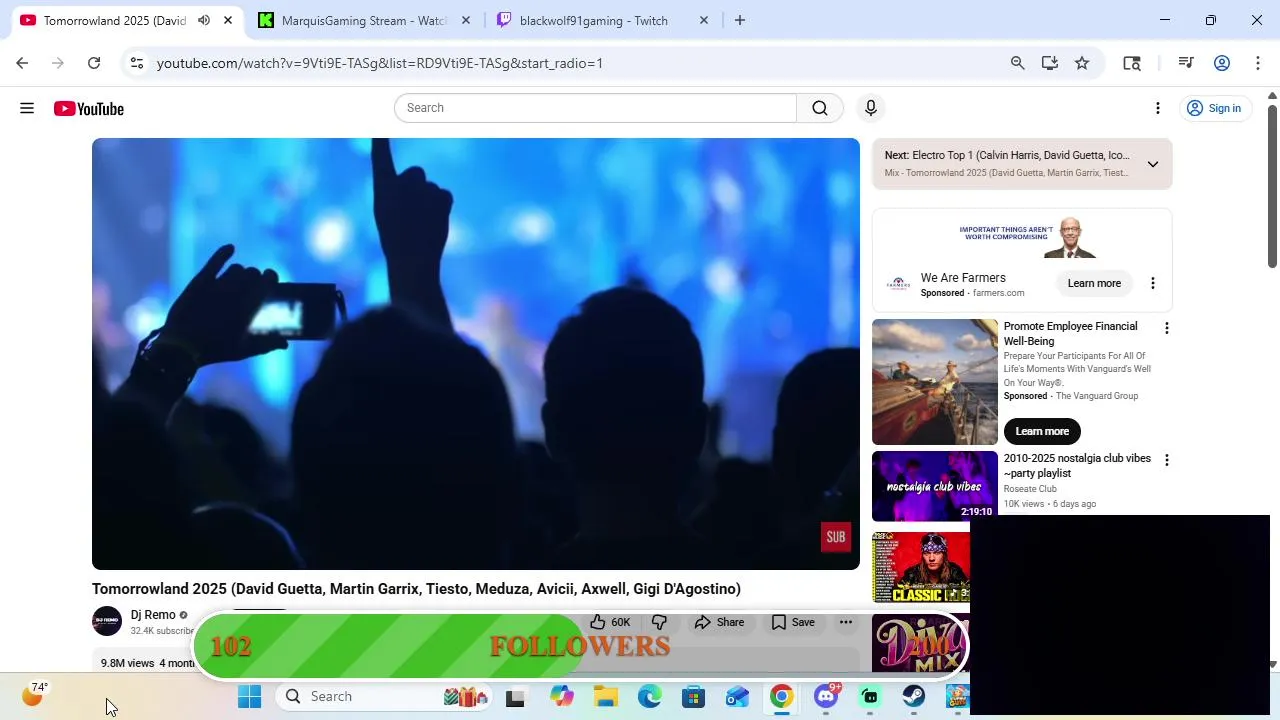This screenshot has width=1280, height=720.
Task: Open YouTube settings three-dot menu
Action: [1158, 108]
